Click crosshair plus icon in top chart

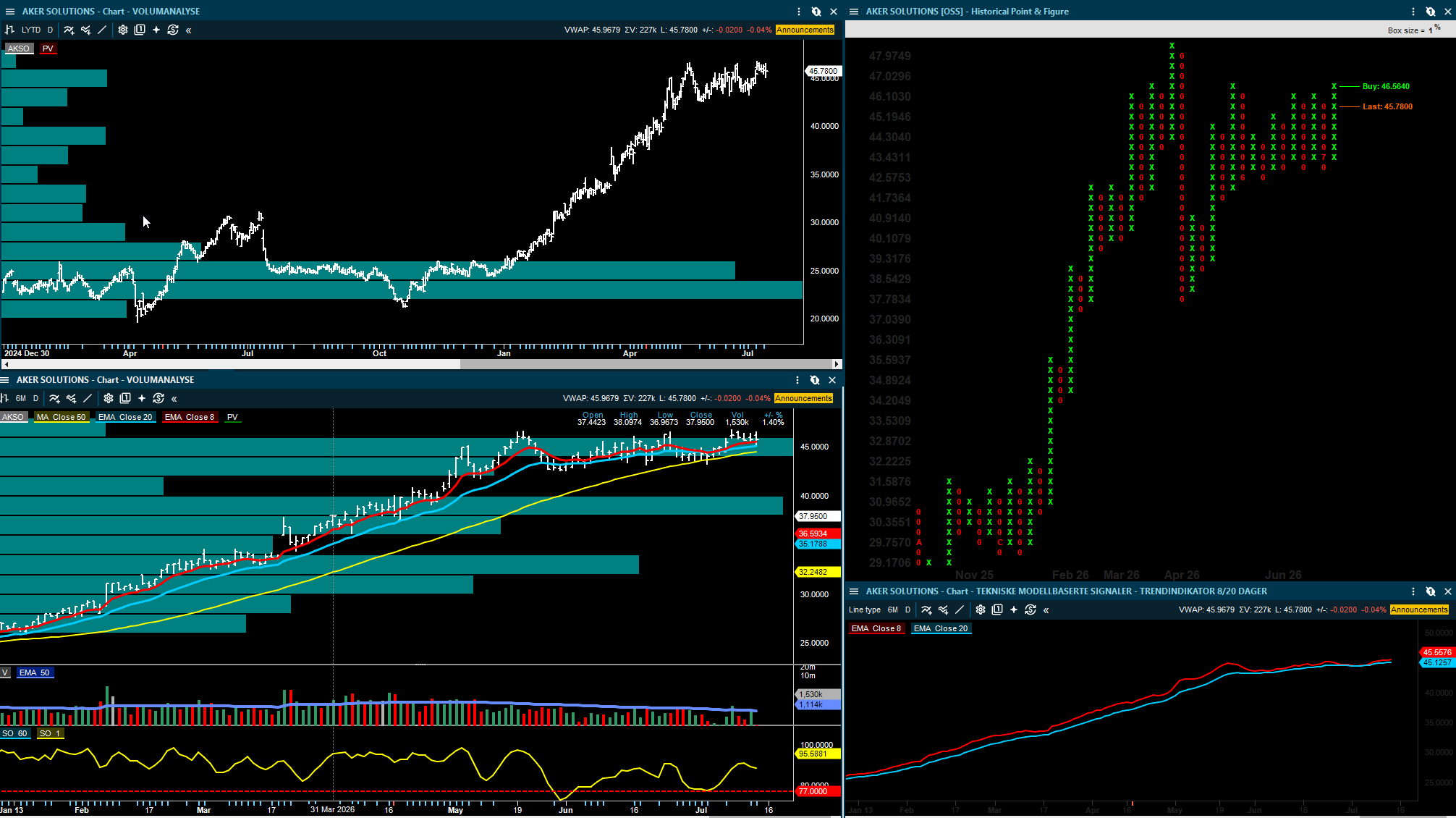[x=156, y=30]
